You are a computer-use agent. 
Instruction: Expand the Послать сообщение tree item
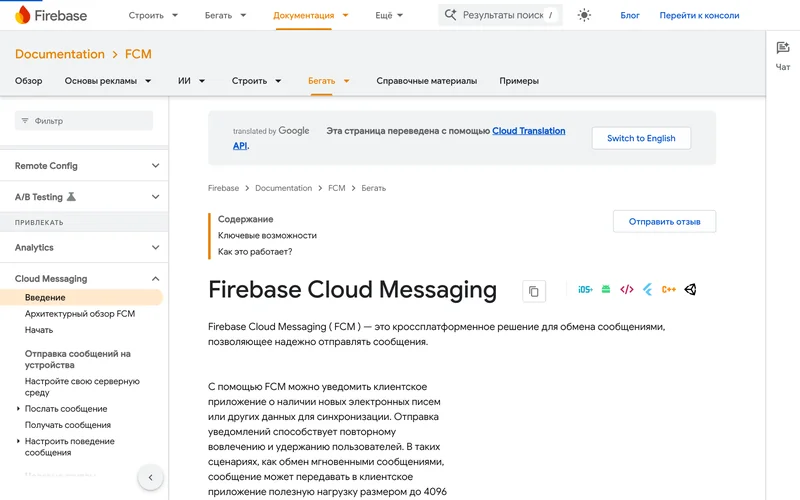[18, 409]
